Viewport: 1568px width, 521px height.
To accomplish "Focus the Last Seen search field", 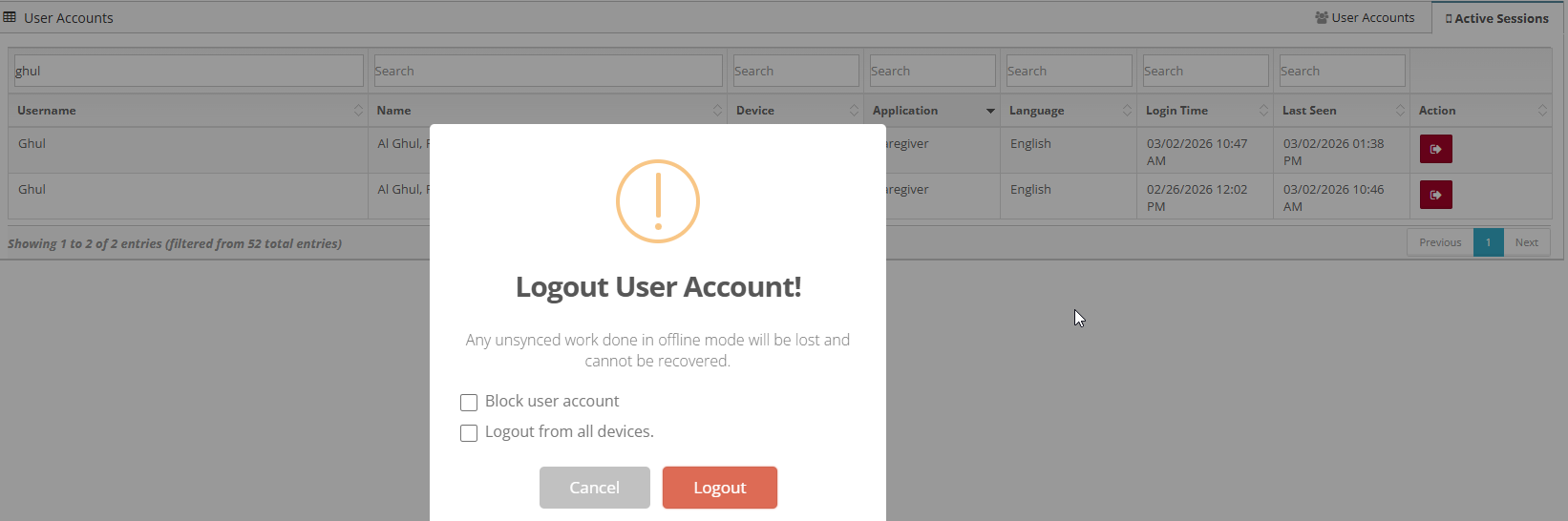I will pos(1342,71).
